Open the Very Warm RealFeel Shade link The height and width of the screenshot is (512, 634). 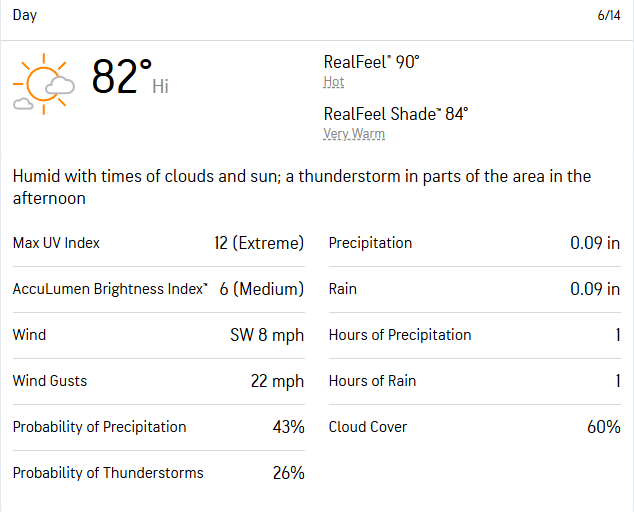(354, 134)
